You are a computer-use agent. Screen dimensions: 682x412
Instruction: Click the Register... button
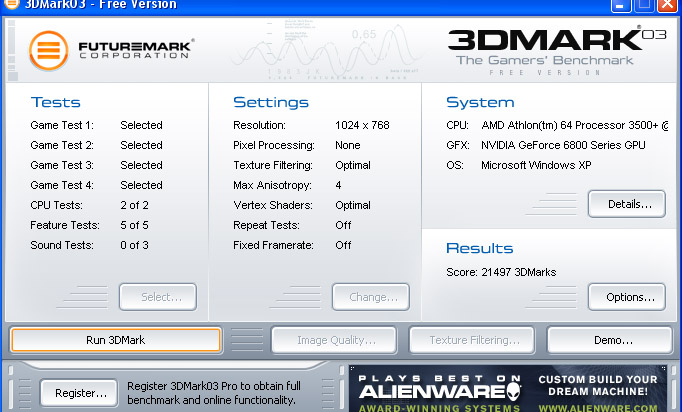click(x=79, y=393)
